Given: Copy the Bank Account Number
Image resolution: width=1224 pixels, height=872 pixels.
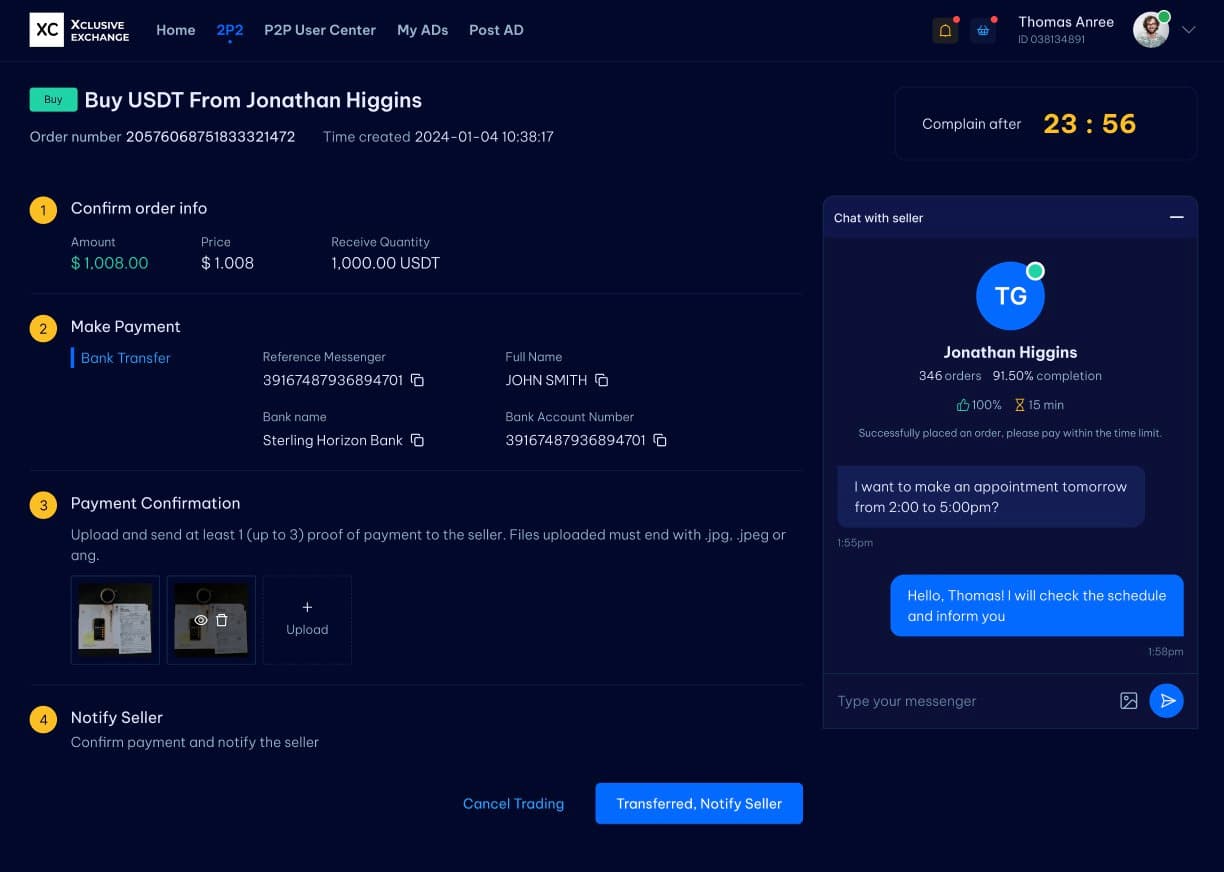Looking at the screenshot, I should (659, 441).
